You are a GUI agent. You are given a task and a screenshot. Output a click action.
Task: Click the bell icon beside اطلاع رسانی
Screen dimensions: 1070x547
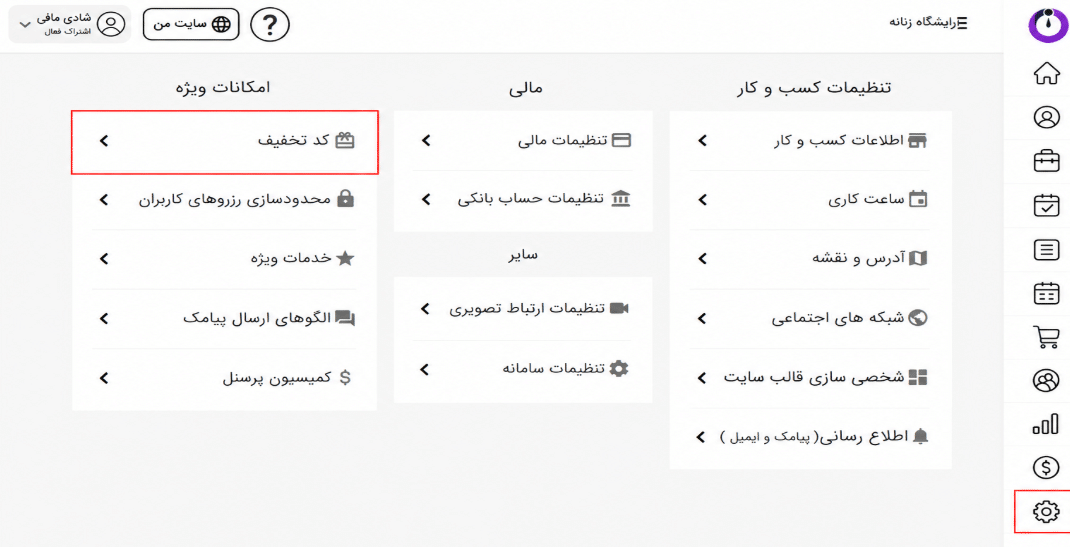[x=921, y=437]
